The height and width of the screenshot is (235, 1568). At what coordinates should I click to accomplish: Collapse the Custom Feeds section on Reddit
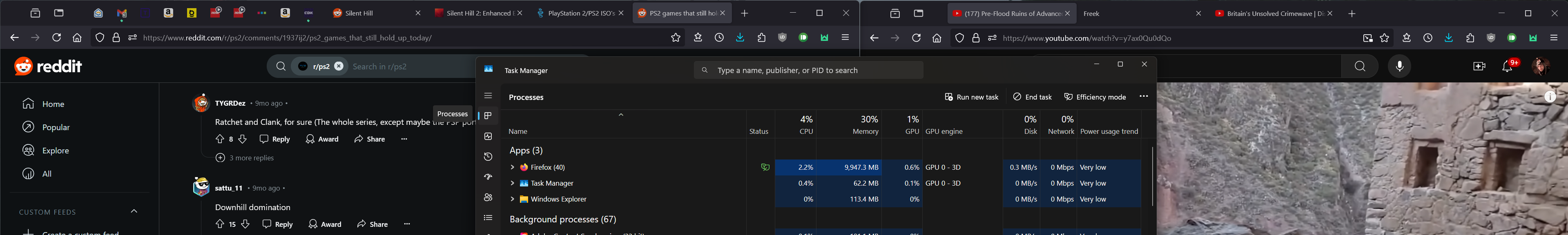click(x=134, y=211)
